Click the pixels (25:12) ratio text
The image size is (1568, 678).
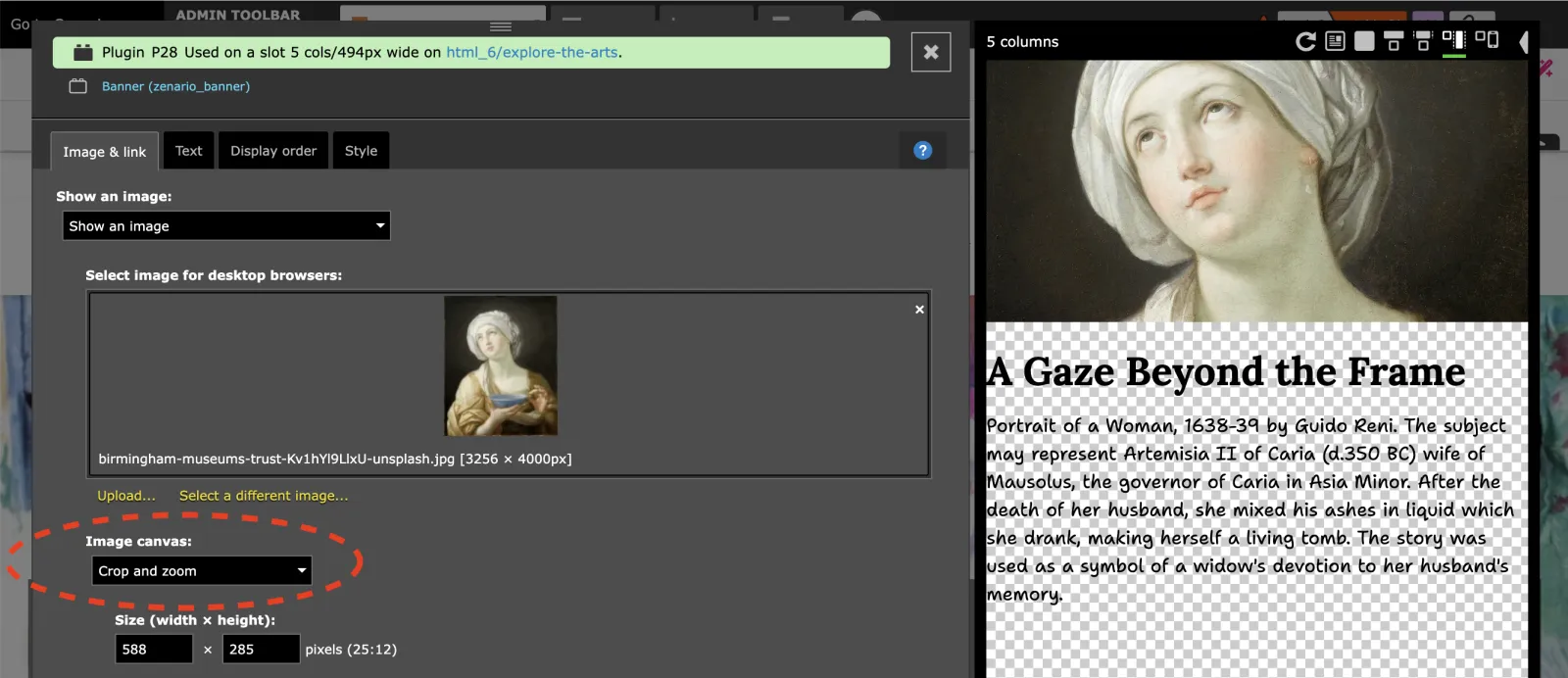click(351, 650)
